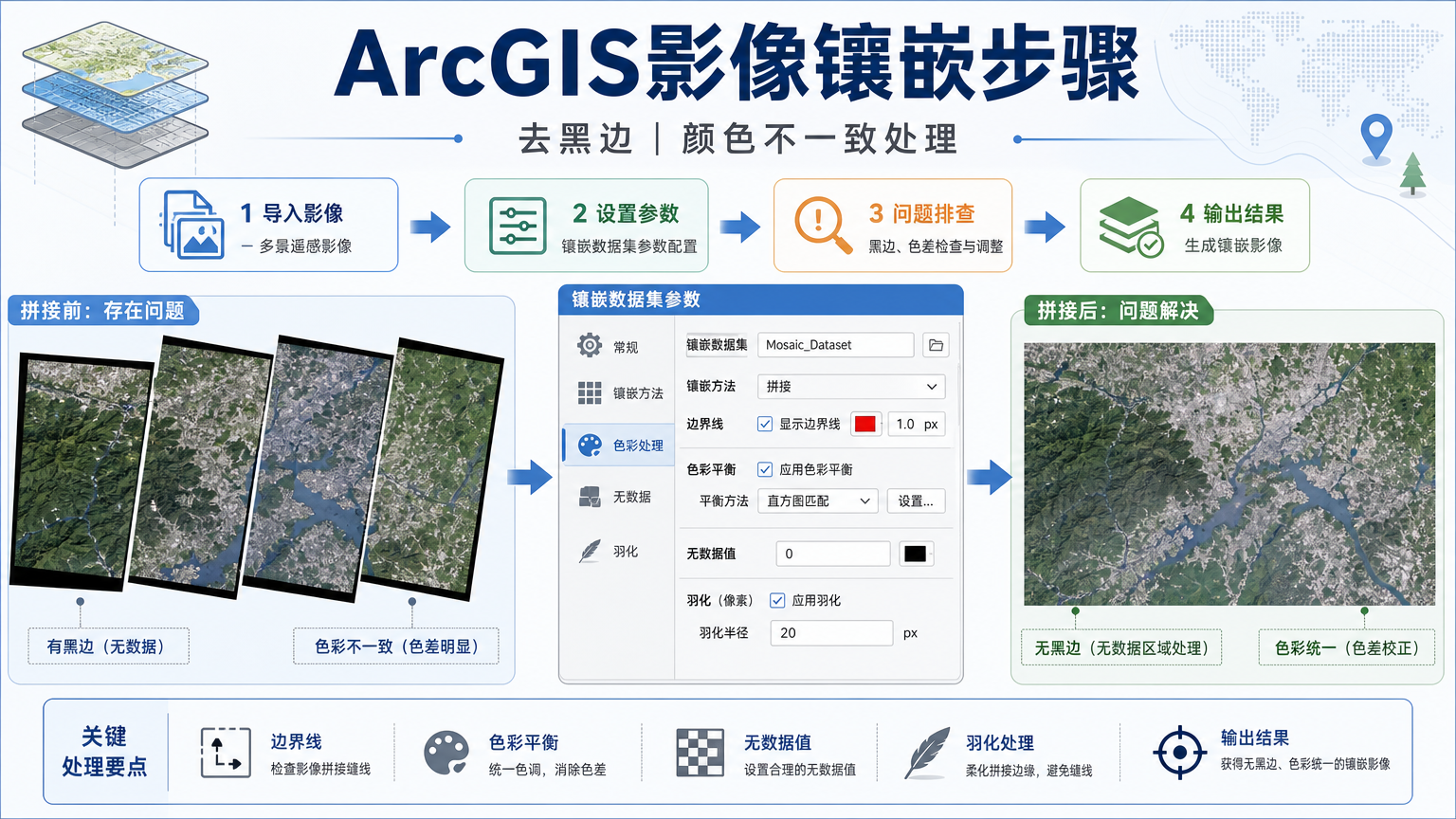Click the 去黑边｜颜色不一致处理 subtitle
The height and width of the screenshot is (819, 1456).
click(738, 139)
